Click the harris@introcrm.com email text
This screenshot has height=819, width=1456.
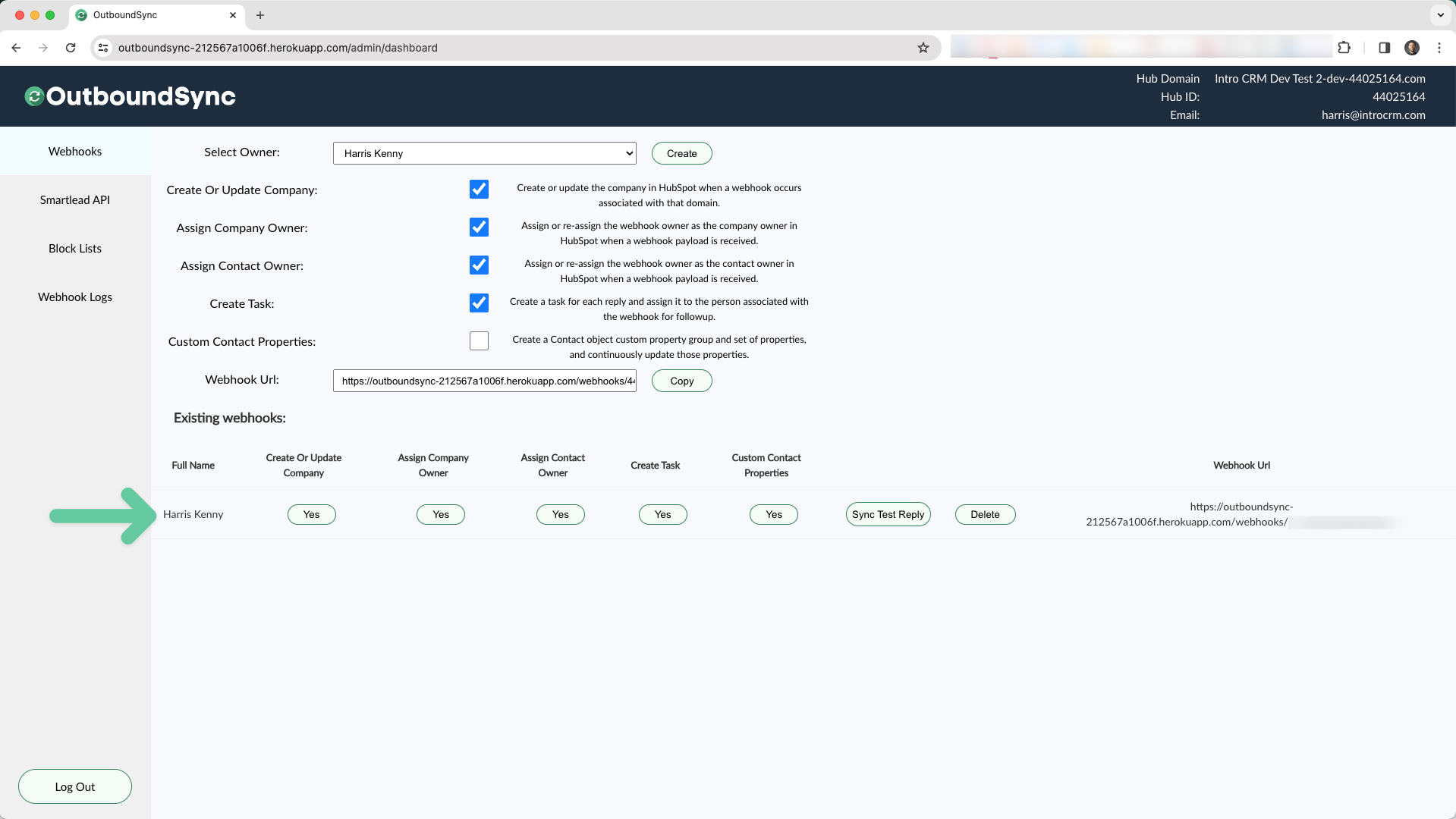click(1373, 115)
